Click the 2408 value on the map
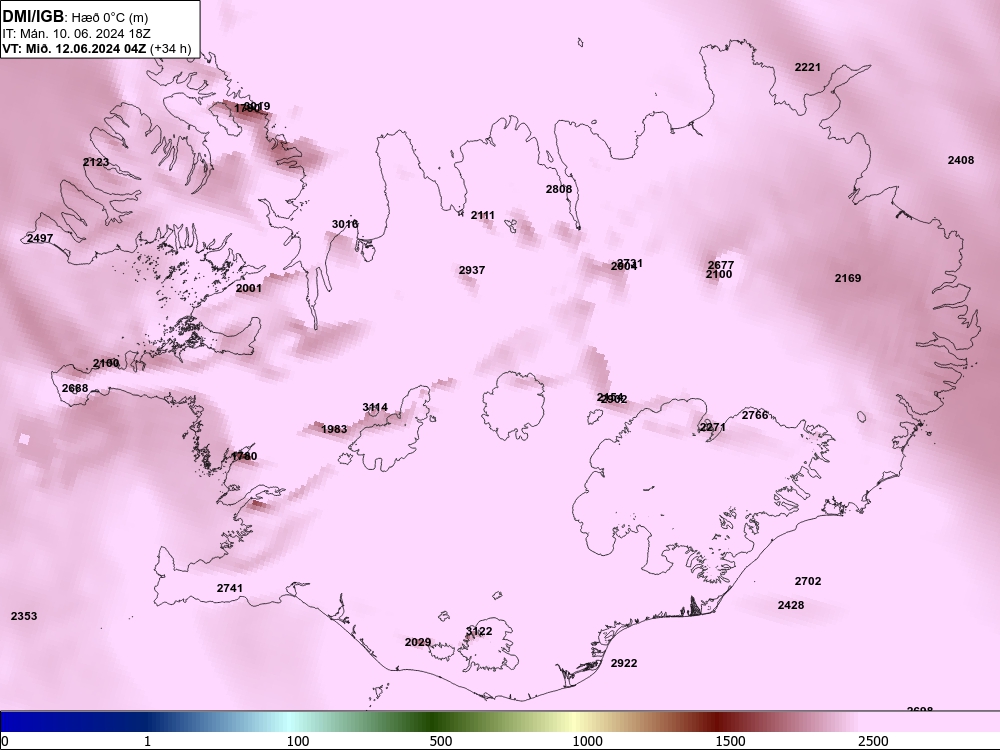The image size is (1000, 750). tap(960, 160)
